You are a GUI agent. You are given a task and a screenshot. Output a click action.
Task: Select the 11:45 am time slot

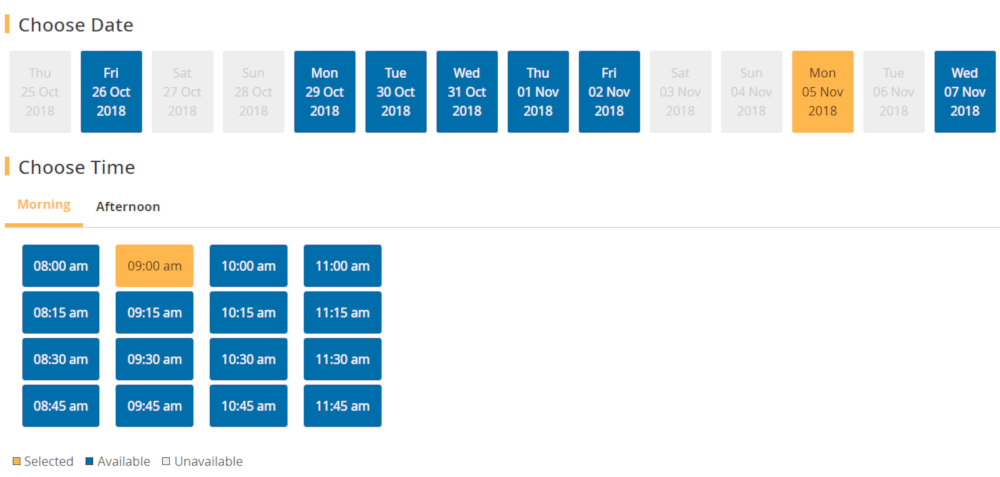(342, 406)
